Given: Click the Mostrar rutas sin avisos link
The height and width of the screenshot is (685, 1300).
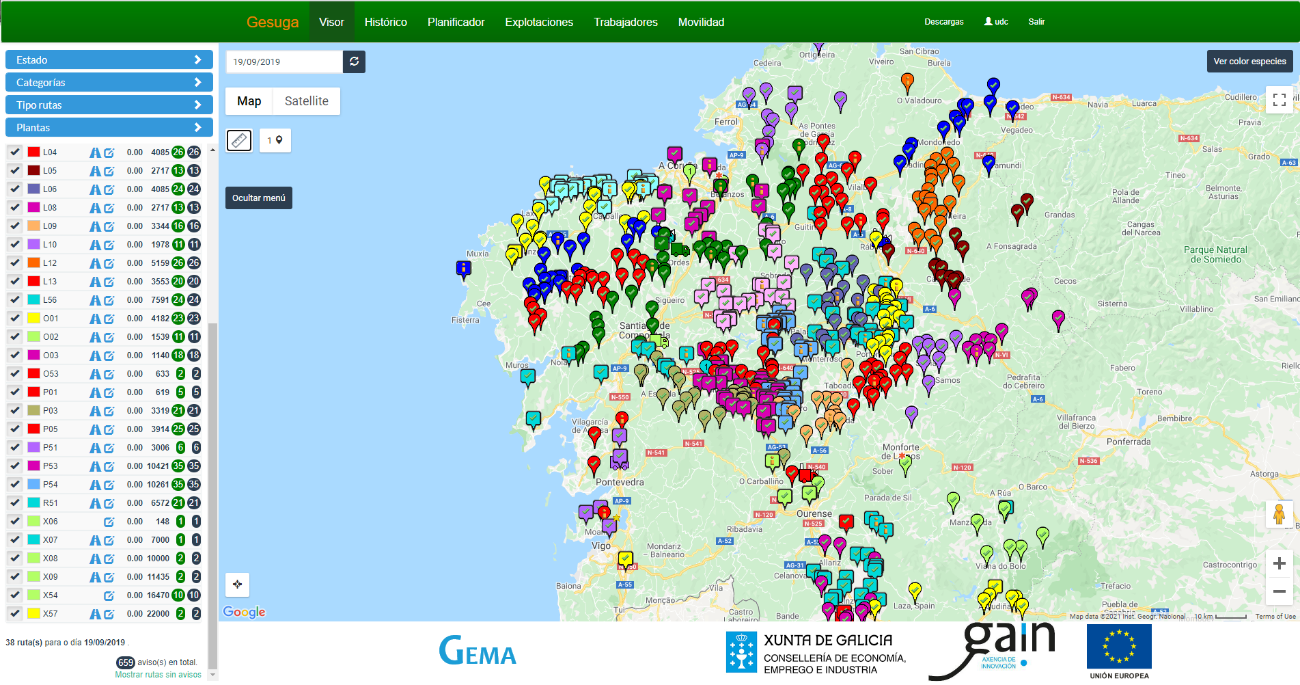Looking at the screenshot, I should [157, 675].
